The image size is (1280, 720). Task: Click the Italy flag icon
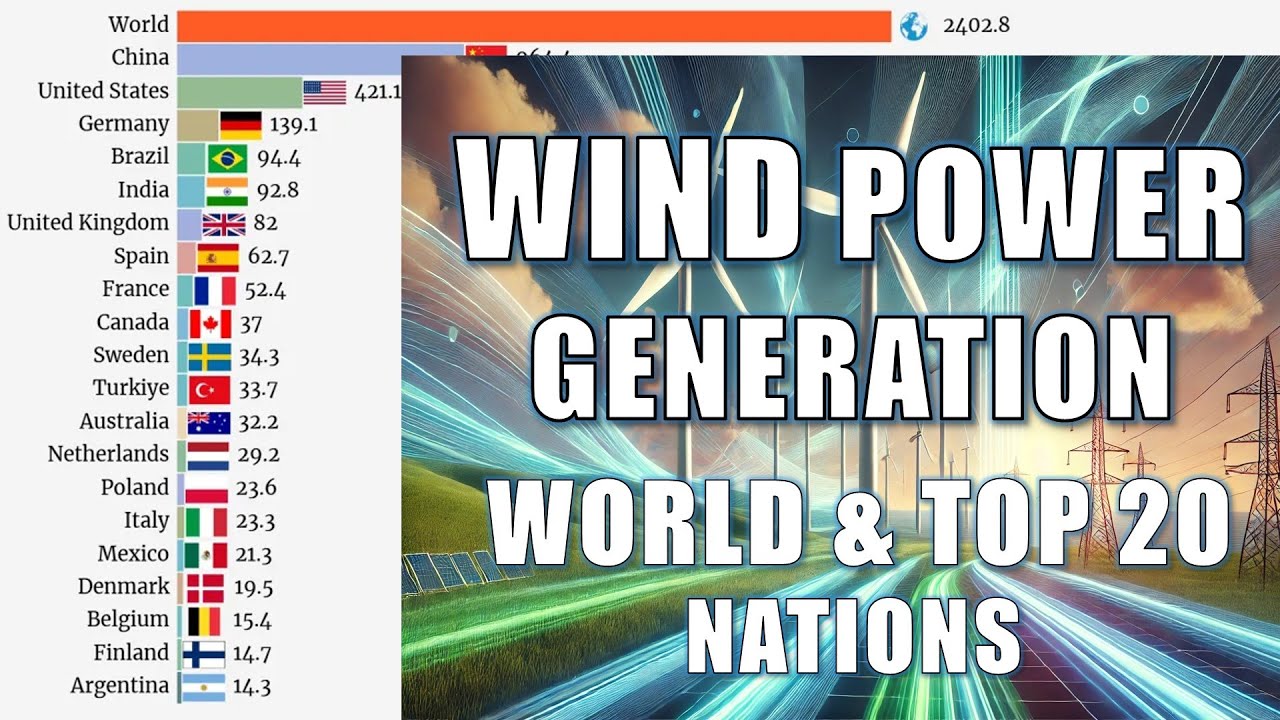pos(205,521)
